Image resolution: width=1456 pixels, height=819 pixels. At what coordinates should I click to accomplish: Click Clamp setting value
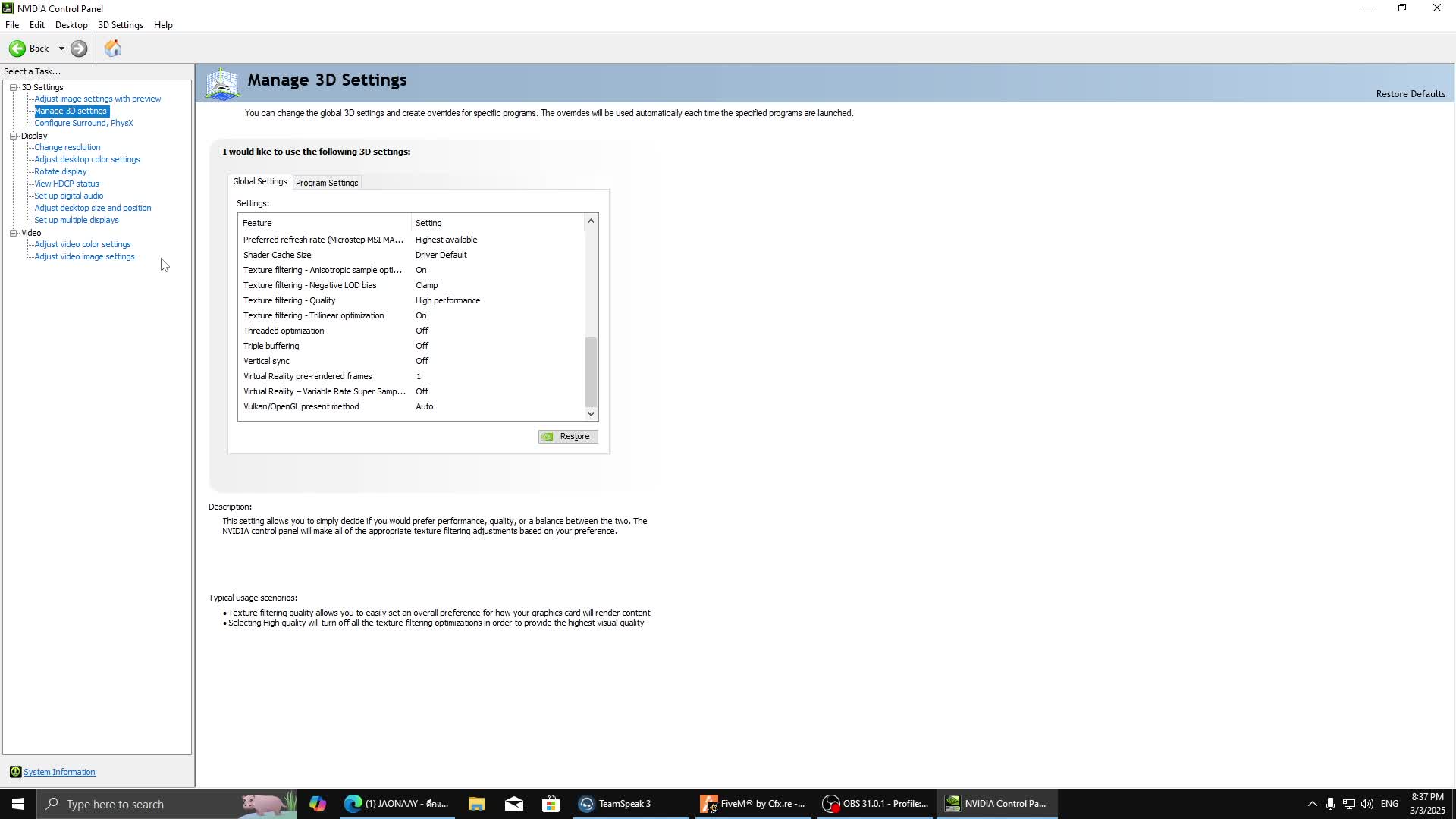coord(426,285)
